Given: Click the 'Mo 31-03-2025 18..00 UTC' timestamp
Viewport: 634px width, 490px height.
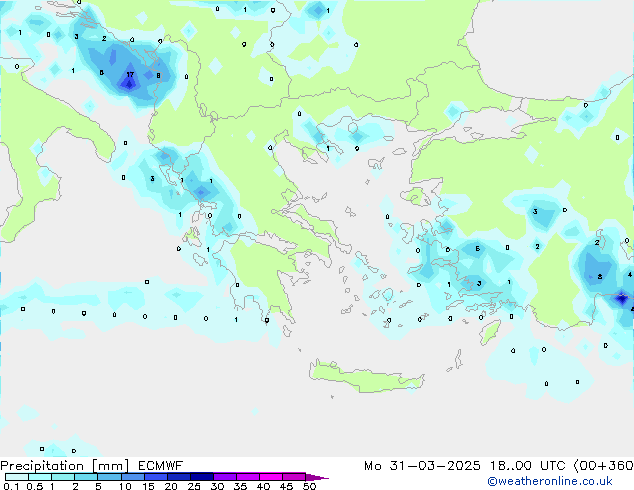Looking at the screenshot, I should (465, 466).
